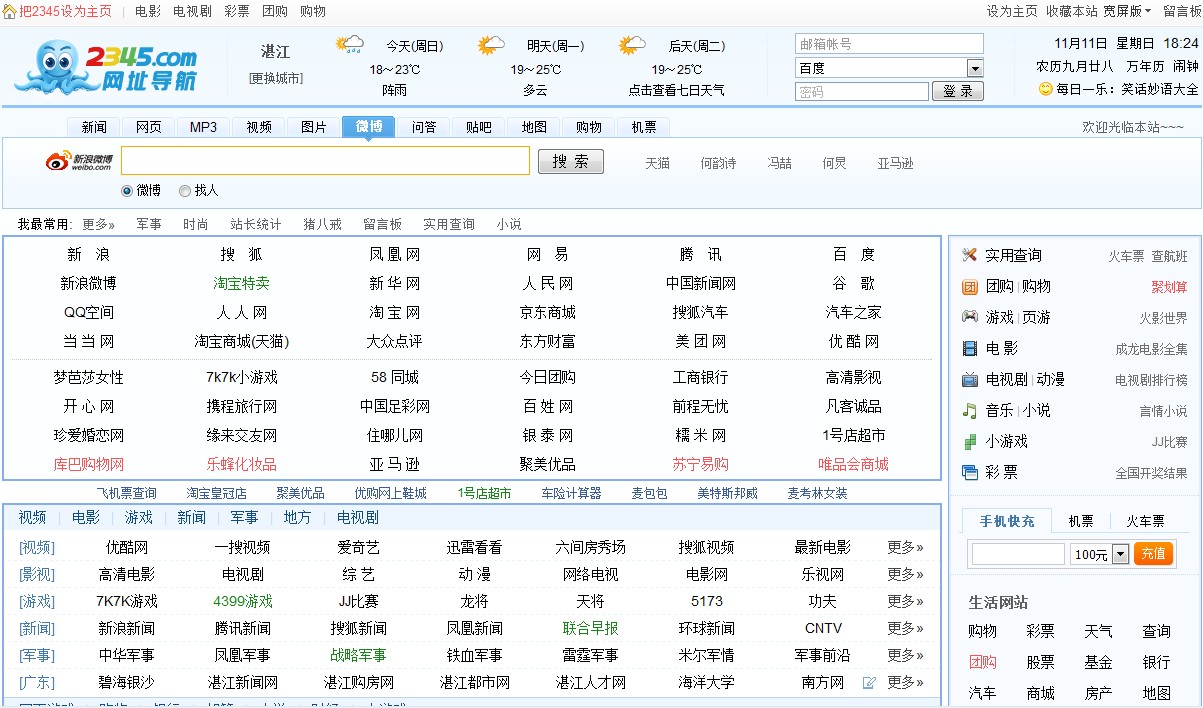Click the day-after-tomorrow weather icon

click(x=632, y=45)
